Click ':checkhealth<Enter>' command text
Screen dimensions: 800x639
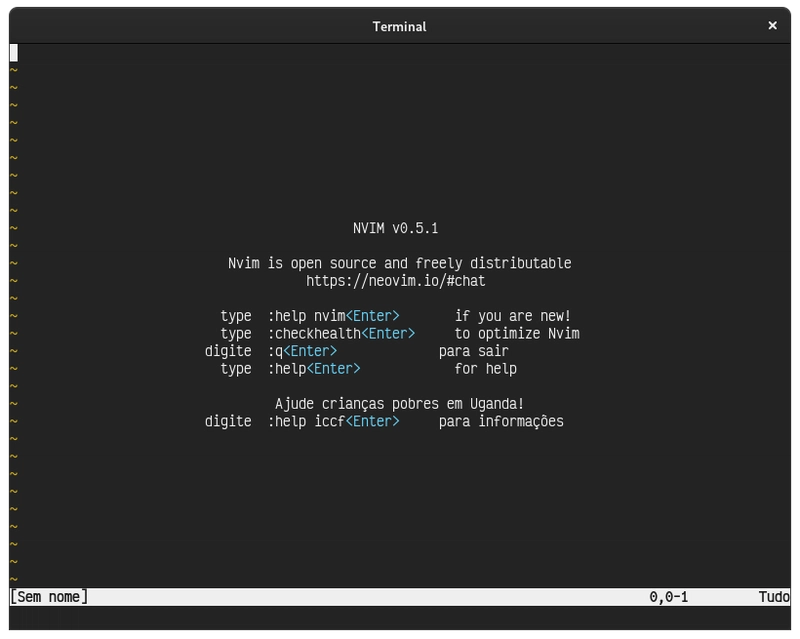[341, 334]
